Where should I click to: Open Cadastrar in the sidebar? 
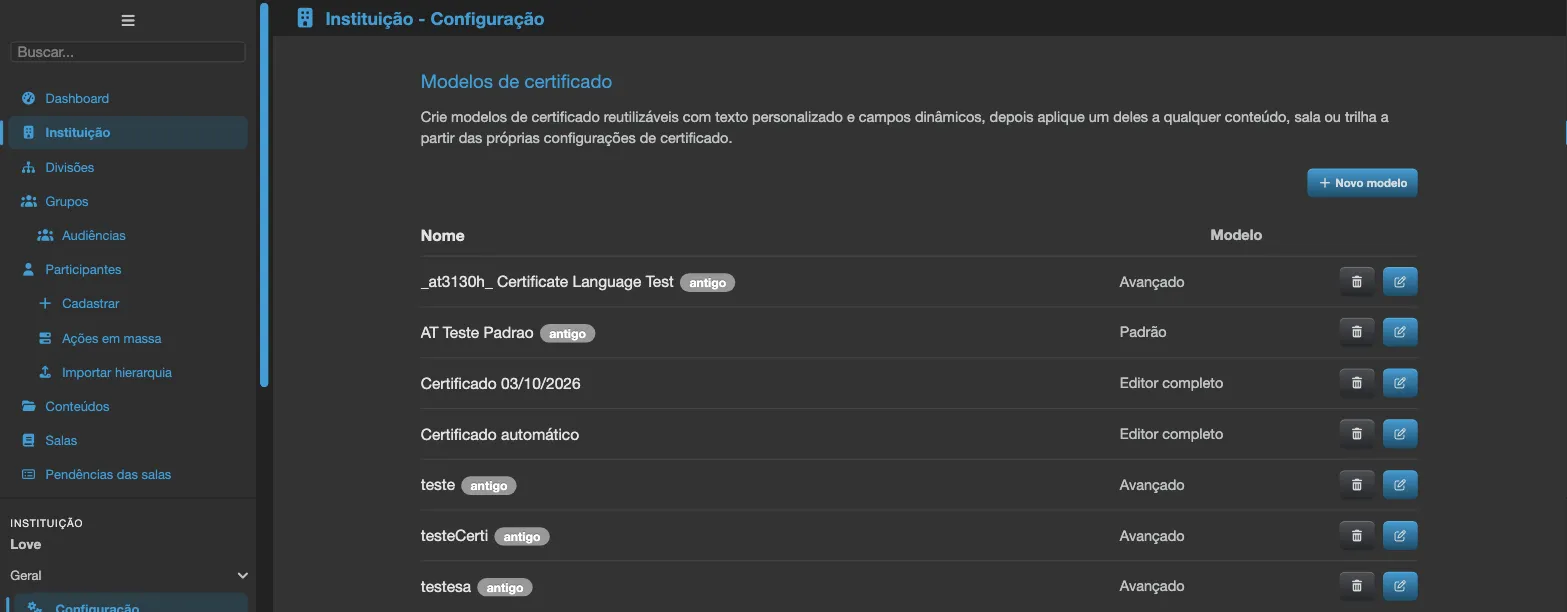(x=90, y=303)
